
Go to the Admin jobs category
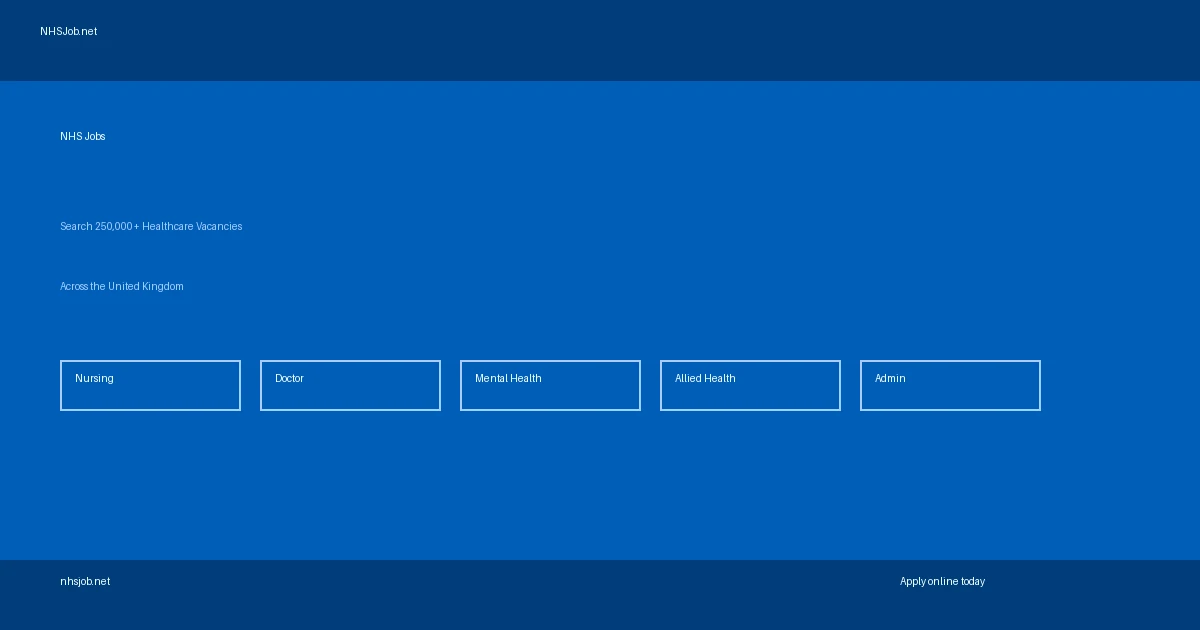click(x=950, y=385)
